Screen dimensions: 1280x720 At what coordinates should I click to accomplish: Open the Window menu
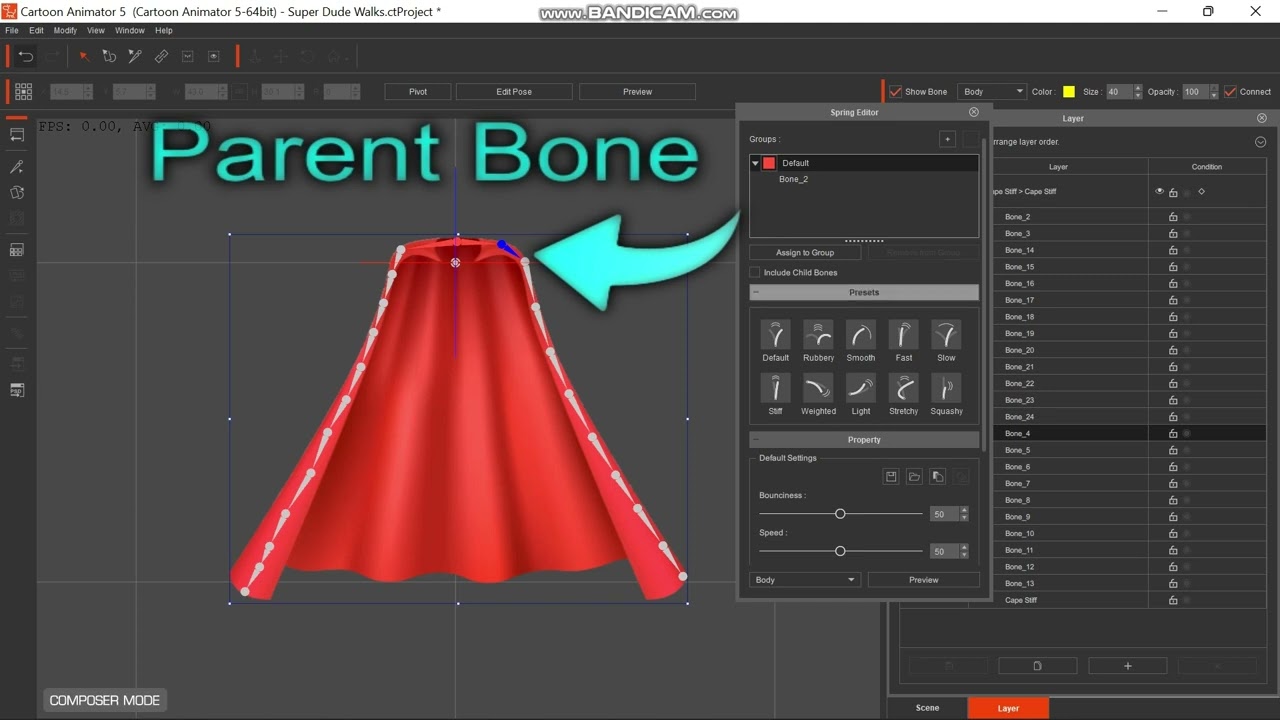[130, 31]
